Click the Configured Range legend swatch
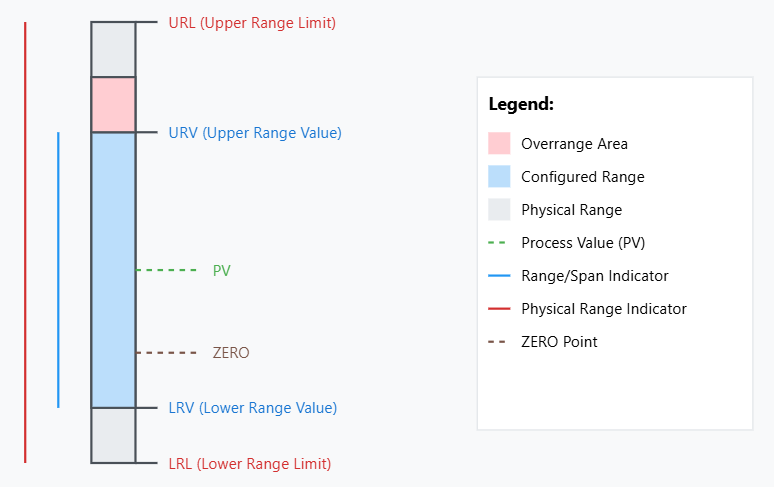The height and width of the screenshot is (487, 774). tap(499, 176)
